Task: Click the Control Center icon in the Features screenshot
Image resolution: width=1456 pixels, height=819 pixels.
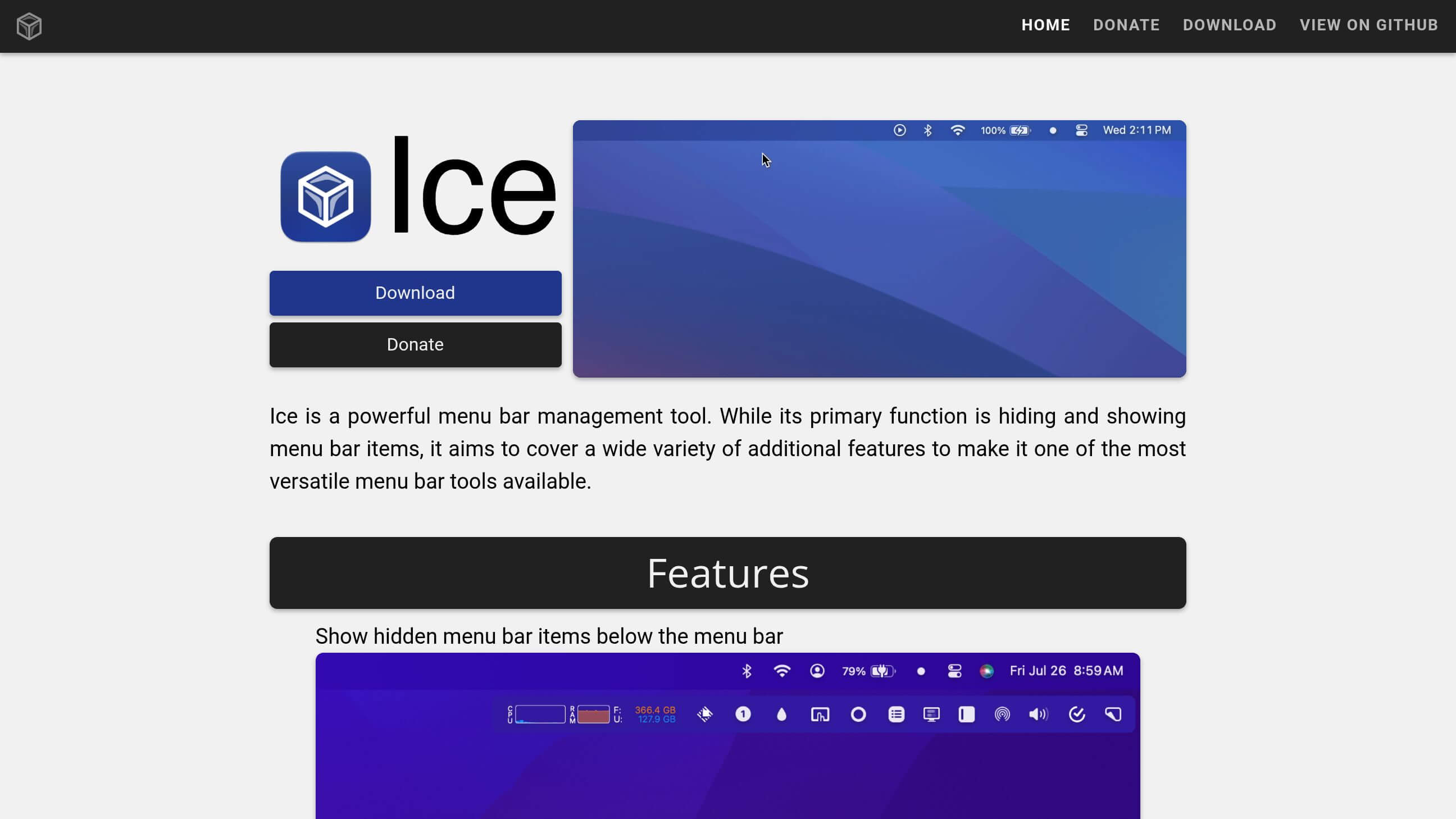Action: click(954, 671)
